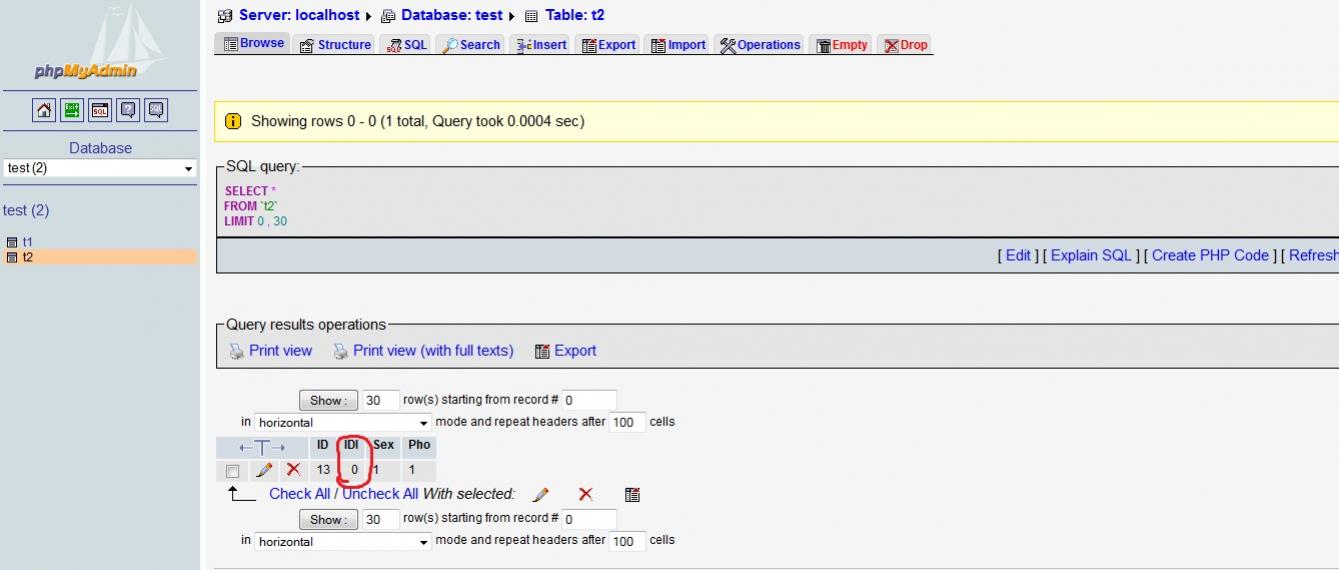This screenshot has width=1339, height=570.
Task: Delete row 13 with red X
Action: [293, 469]
